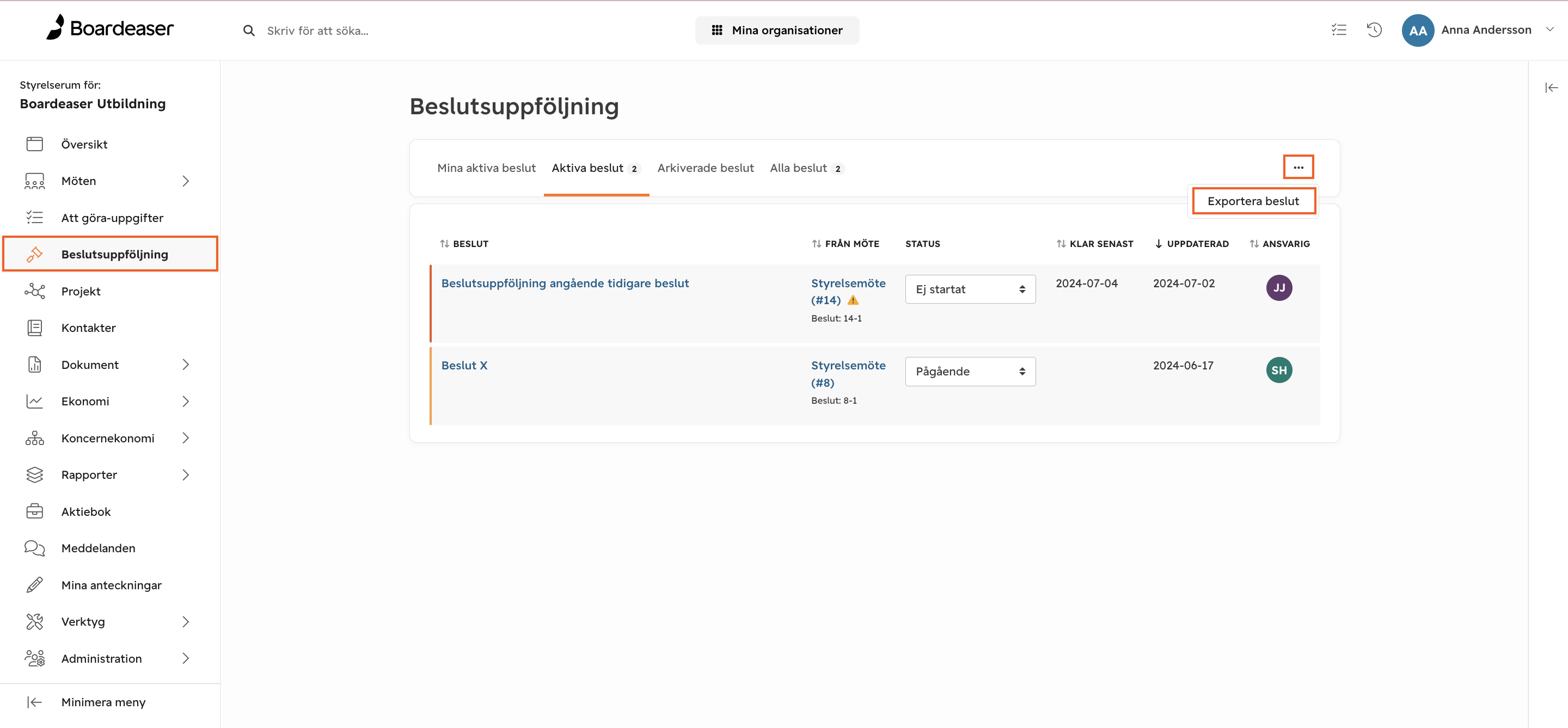Open the Pågående status dropdown
Viewport: 1568px width, 728px height.
pyautogui.click(x=970, y=372)
